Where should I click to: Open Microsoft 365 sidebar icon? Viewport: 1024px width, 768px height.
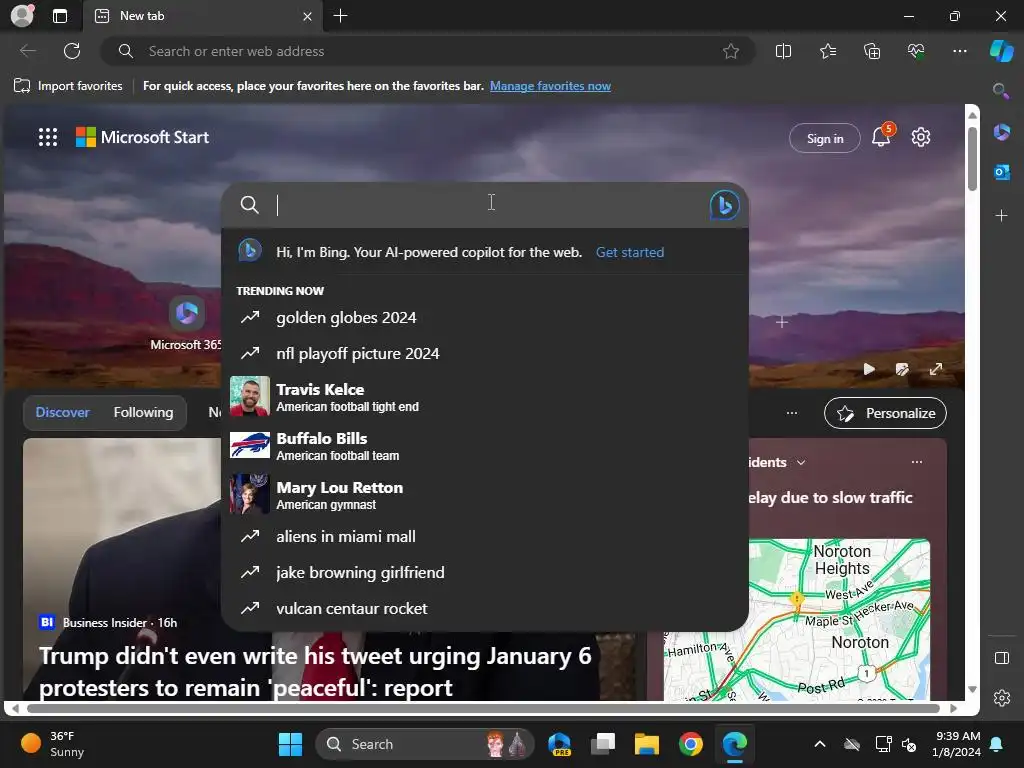pos(1001,133)
